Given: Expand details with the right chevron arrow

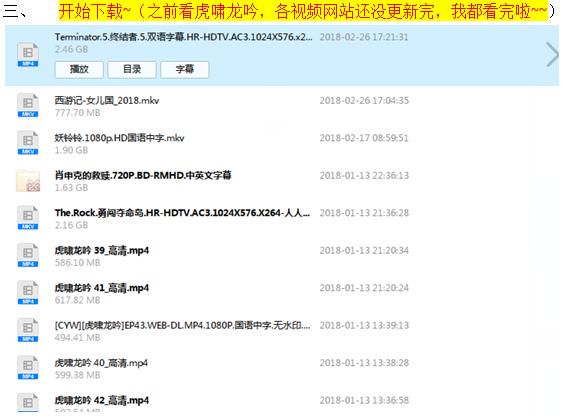Looking at the screenshot, I should 552,55.
